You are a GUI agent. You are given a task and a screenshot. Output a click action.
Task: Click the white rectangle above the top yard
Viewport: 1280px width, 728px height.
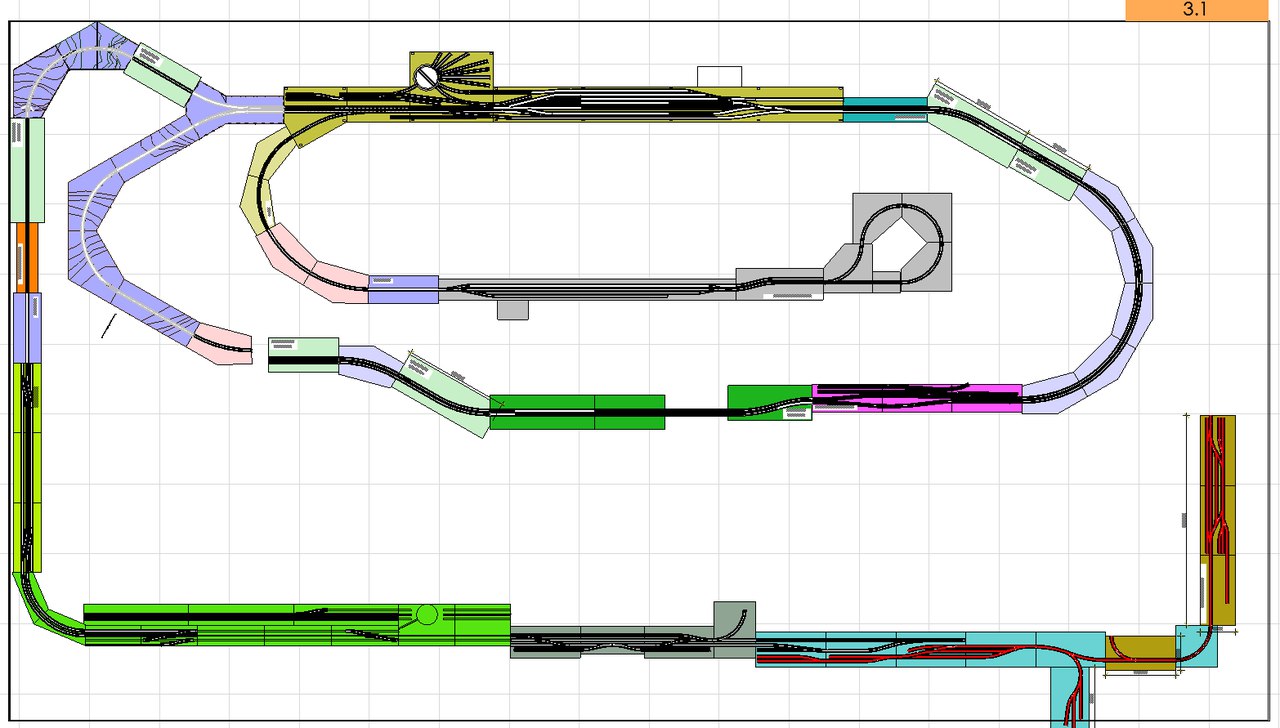[719, 76]
